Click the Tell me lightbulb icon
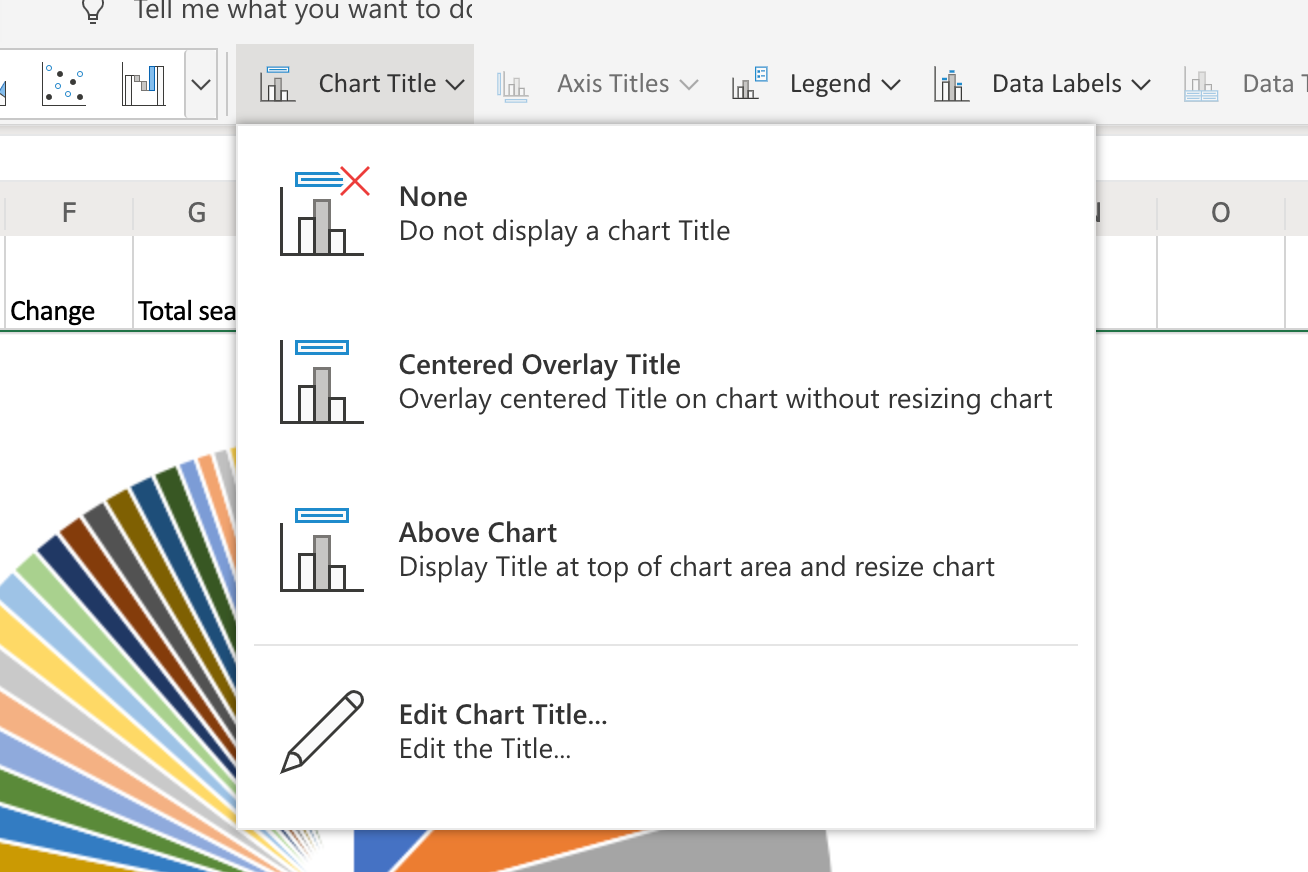 pos(93,11)
